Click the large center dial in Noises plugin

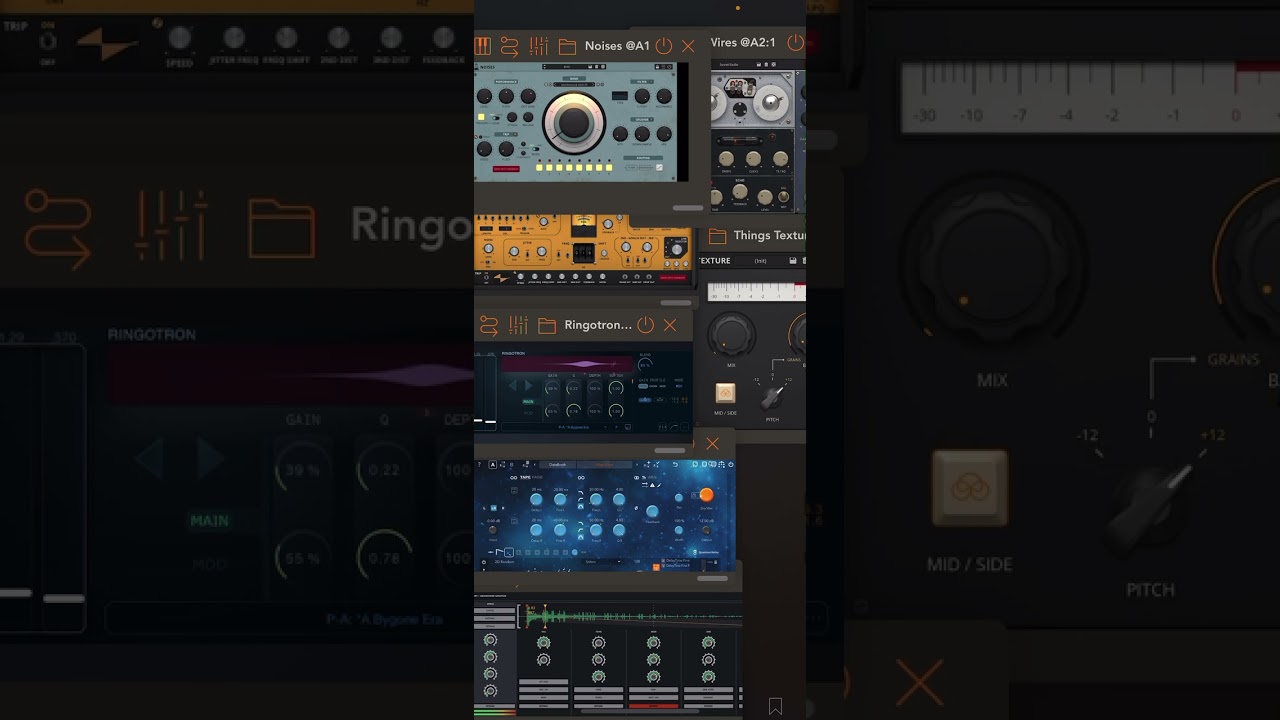tap(573, 122)
